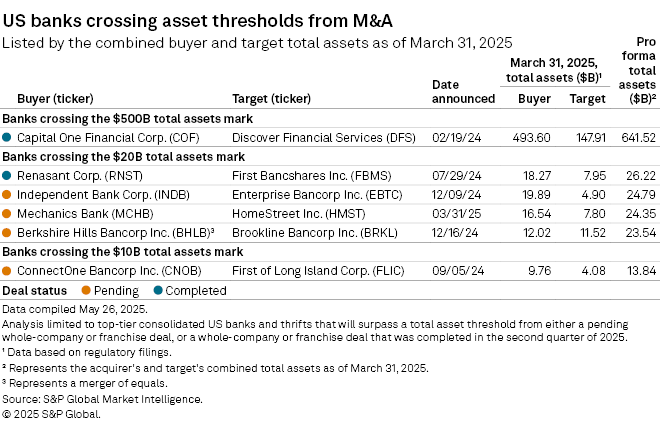
Task: Select the "Date announced" column header
Action: [463, 92]
